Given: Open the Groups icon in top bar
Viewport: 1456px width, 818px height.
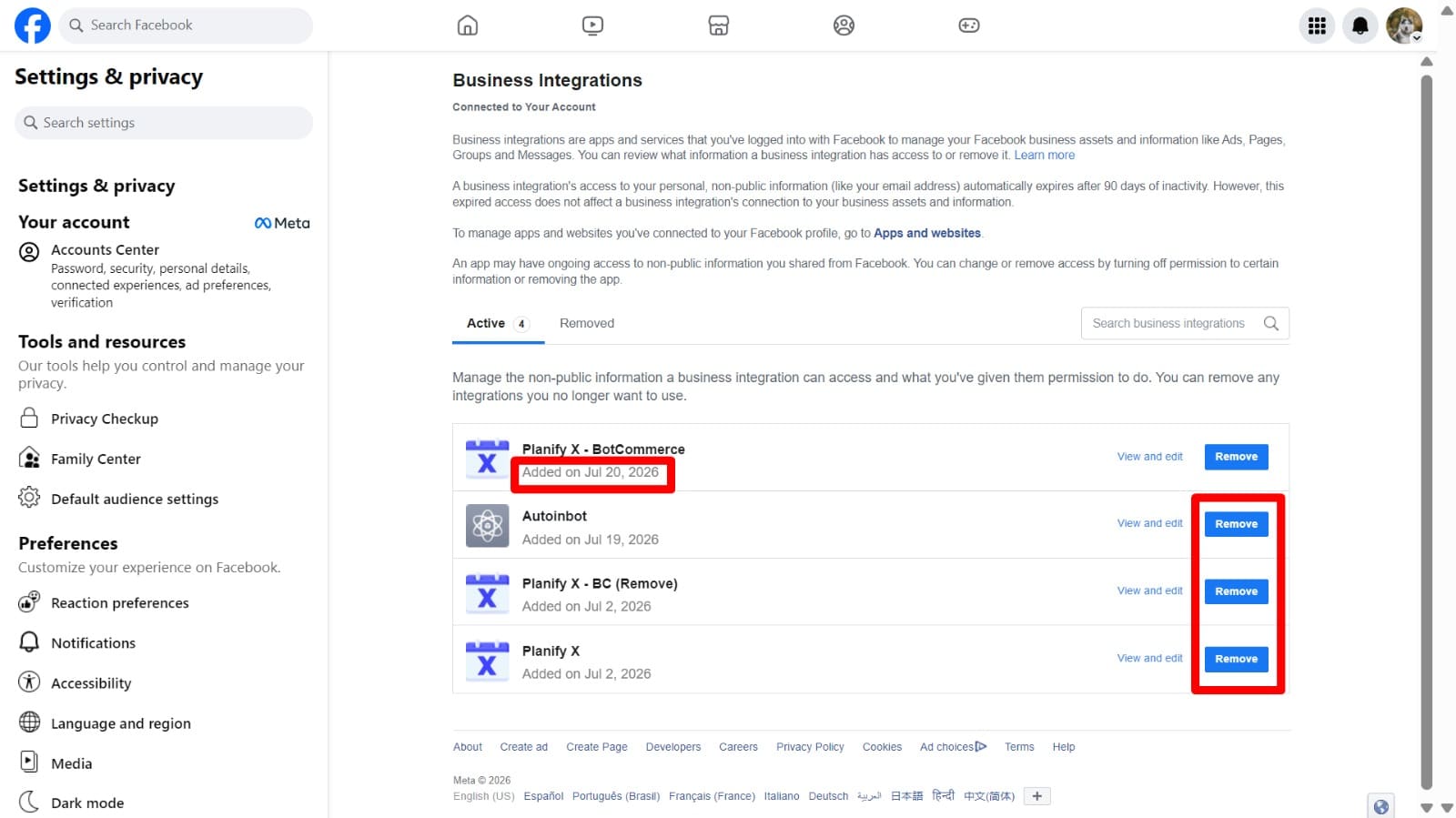Looking at the screenshot, I should [844, 25].
